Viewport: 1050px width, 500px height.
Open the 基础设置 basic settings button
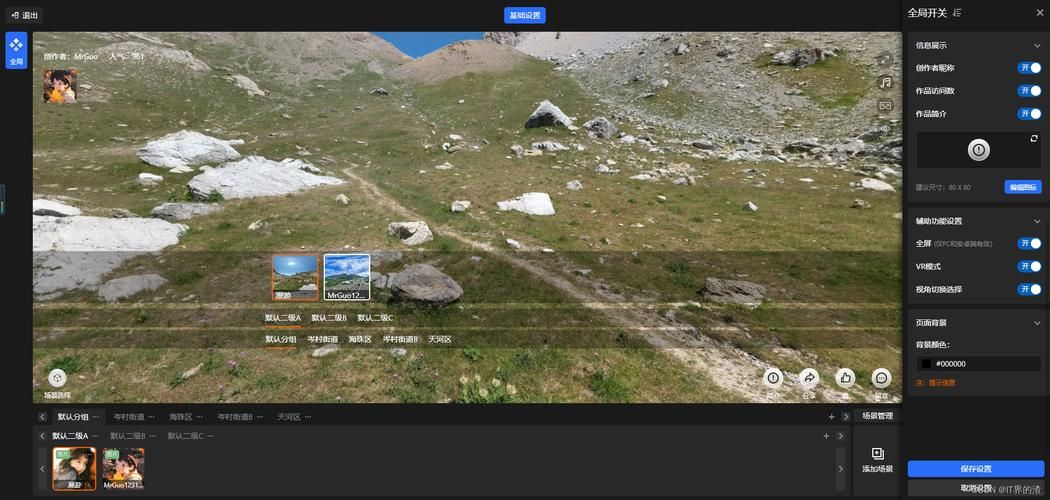pyautogui.click(x=524, y=15)
